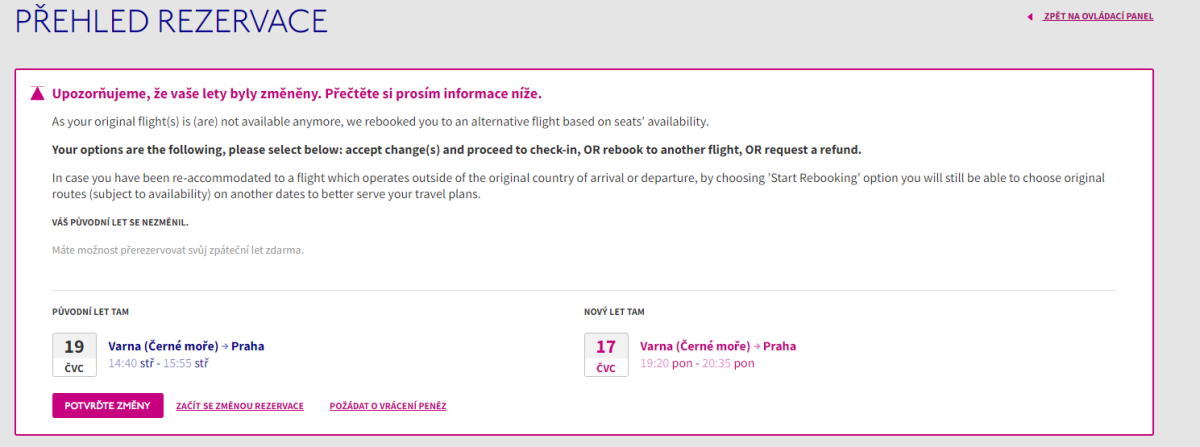Select the 19 ČVC original flight date box
This screenshot has height=447, width=1200.
pos(74,354)
